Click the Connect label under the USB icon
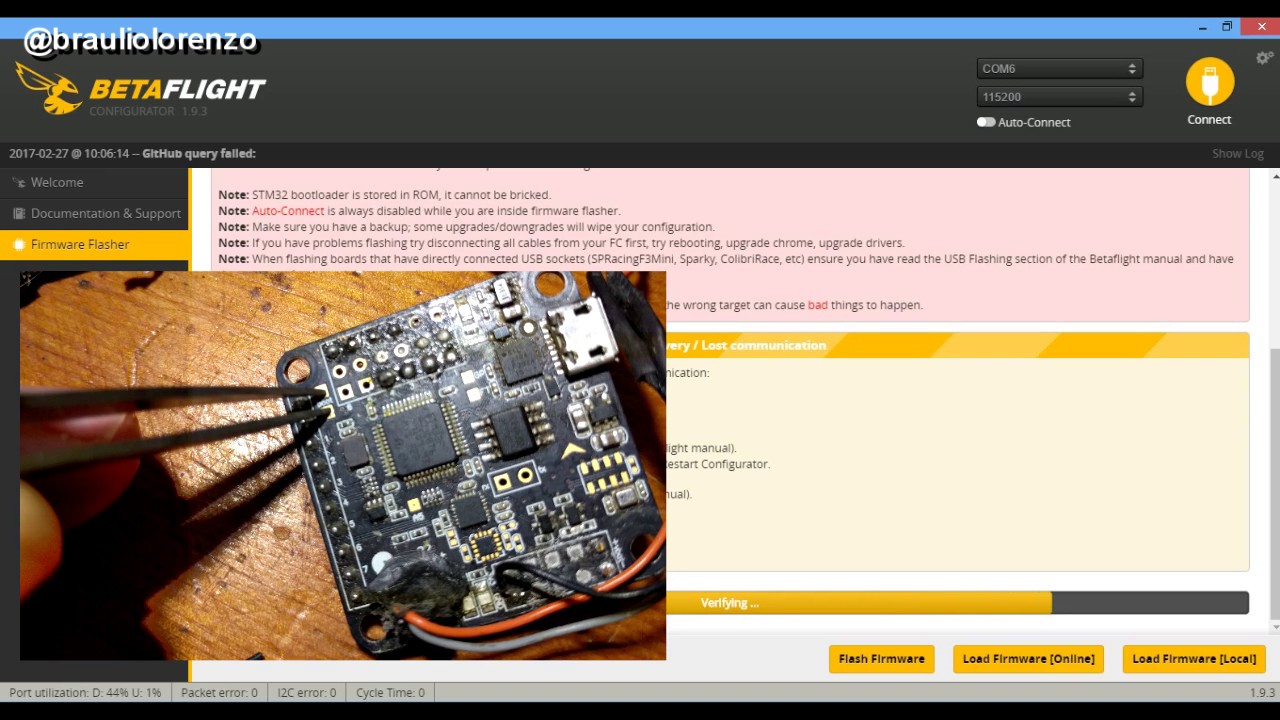 (1209, 120)
